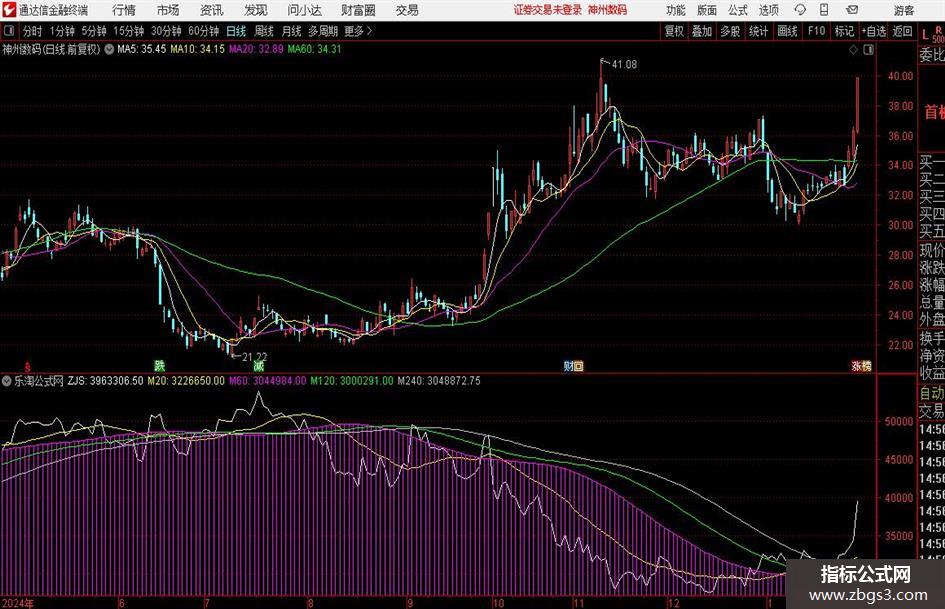Viewport: 945px width, 609px height.
Task: Click the M120: 3000291.00 indicator value
Action: (351, 381)
